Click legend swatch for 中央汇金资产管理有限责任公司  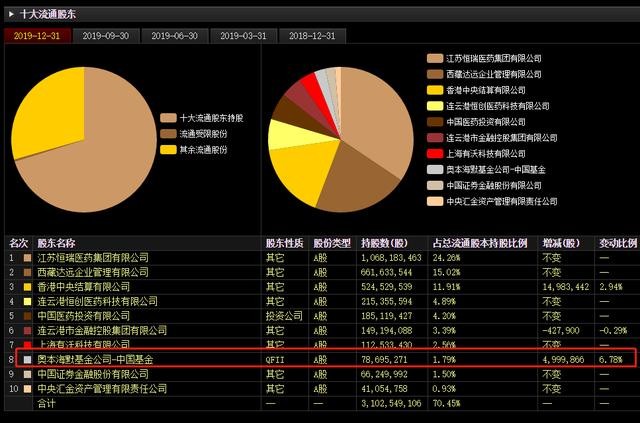[435, 201]
